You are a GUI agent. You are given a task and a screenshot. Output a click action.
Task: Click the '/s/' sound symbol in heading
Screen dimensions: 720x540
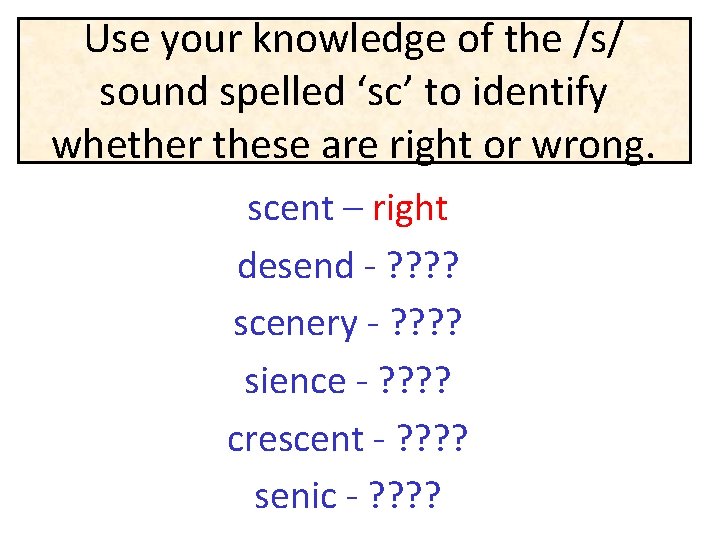pyautogui.click(x=597, y=39)
